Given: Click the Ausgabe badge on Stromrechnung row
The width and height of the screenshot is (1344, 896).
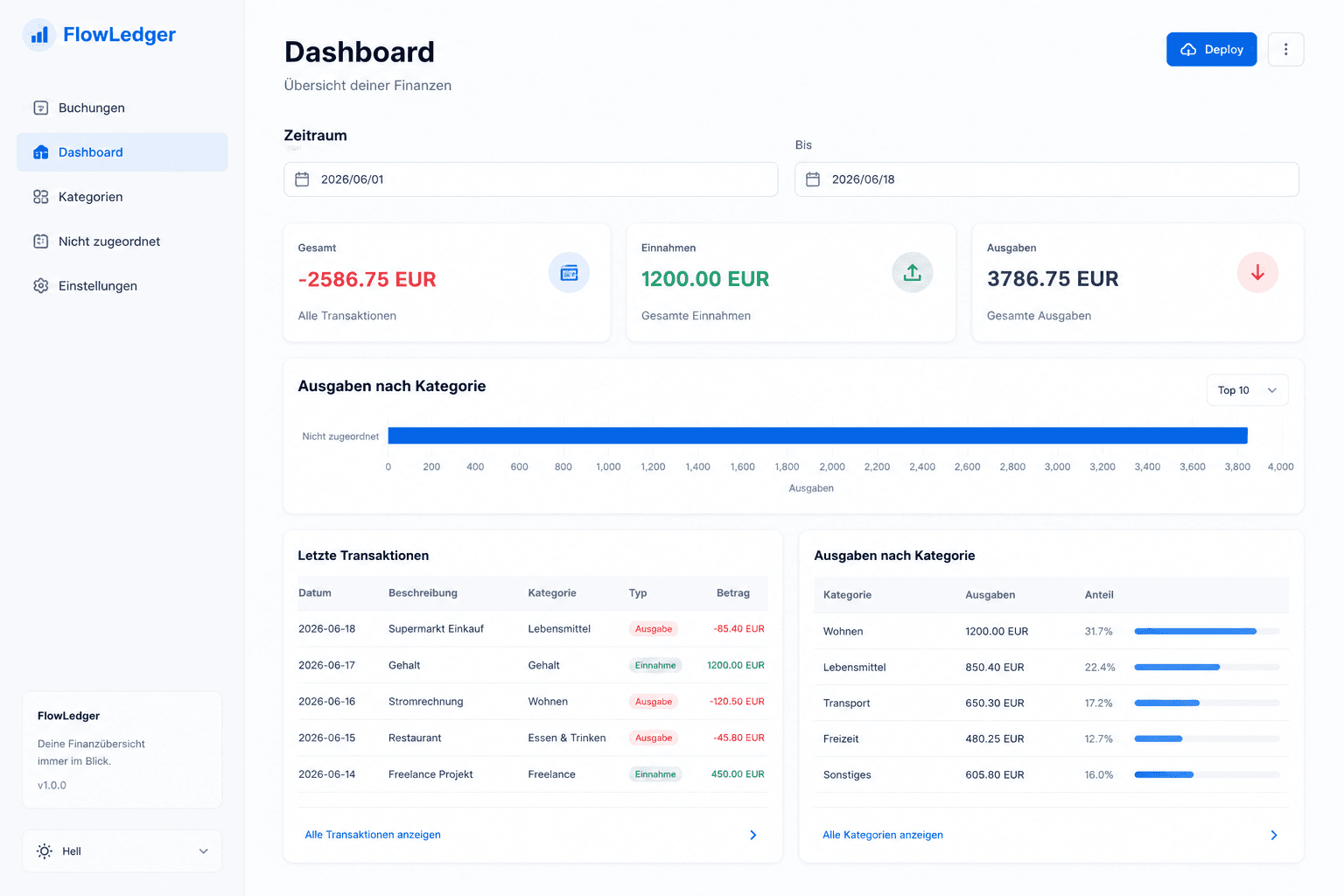Looking at the screenshot, I should tap(654, 702).
